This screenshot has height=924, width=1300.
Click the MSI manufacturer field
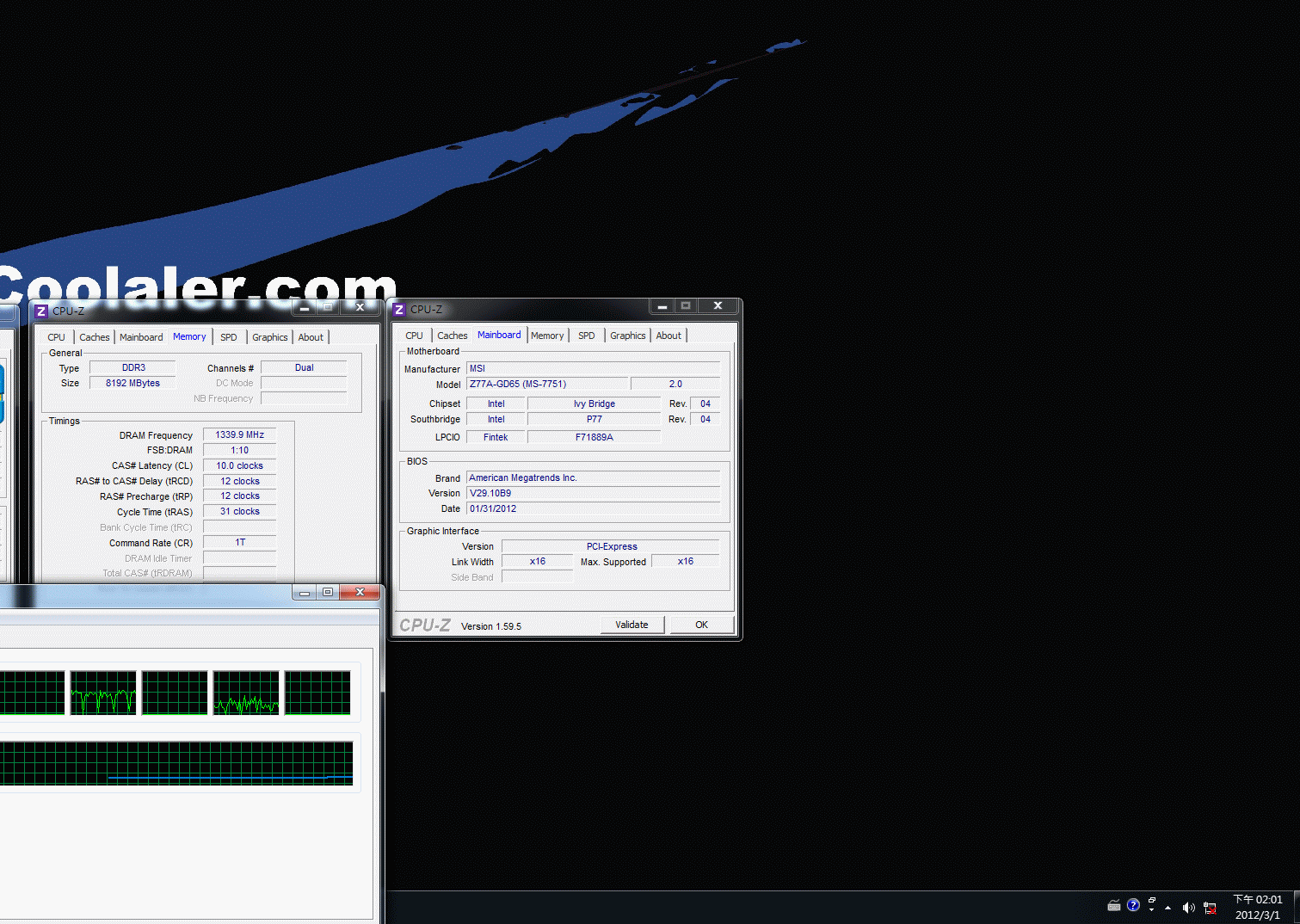[593, 368]
